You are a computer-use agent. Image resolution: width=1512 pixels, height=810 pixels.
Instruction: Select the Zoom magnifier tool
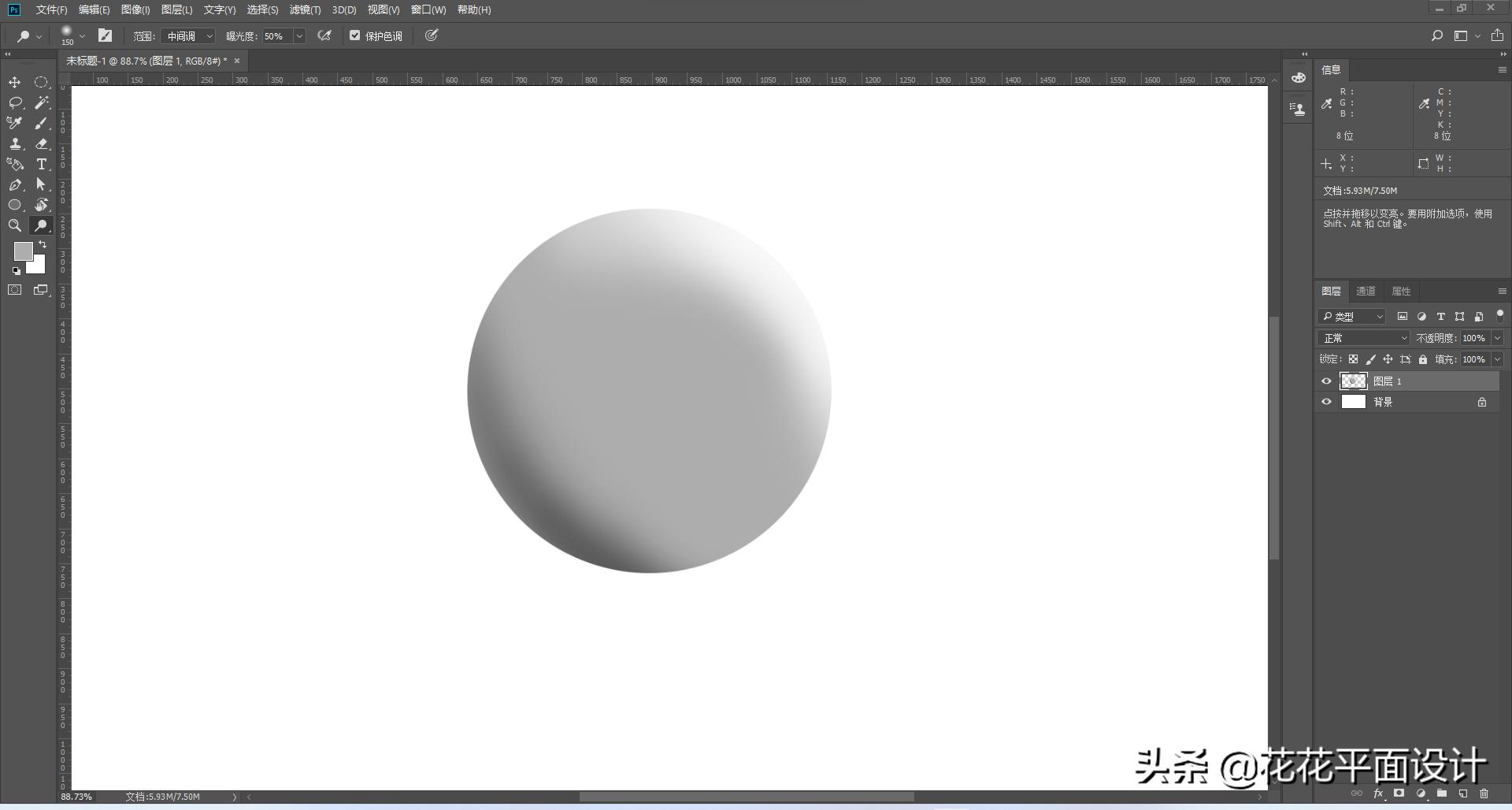click(x=15, y=226)
